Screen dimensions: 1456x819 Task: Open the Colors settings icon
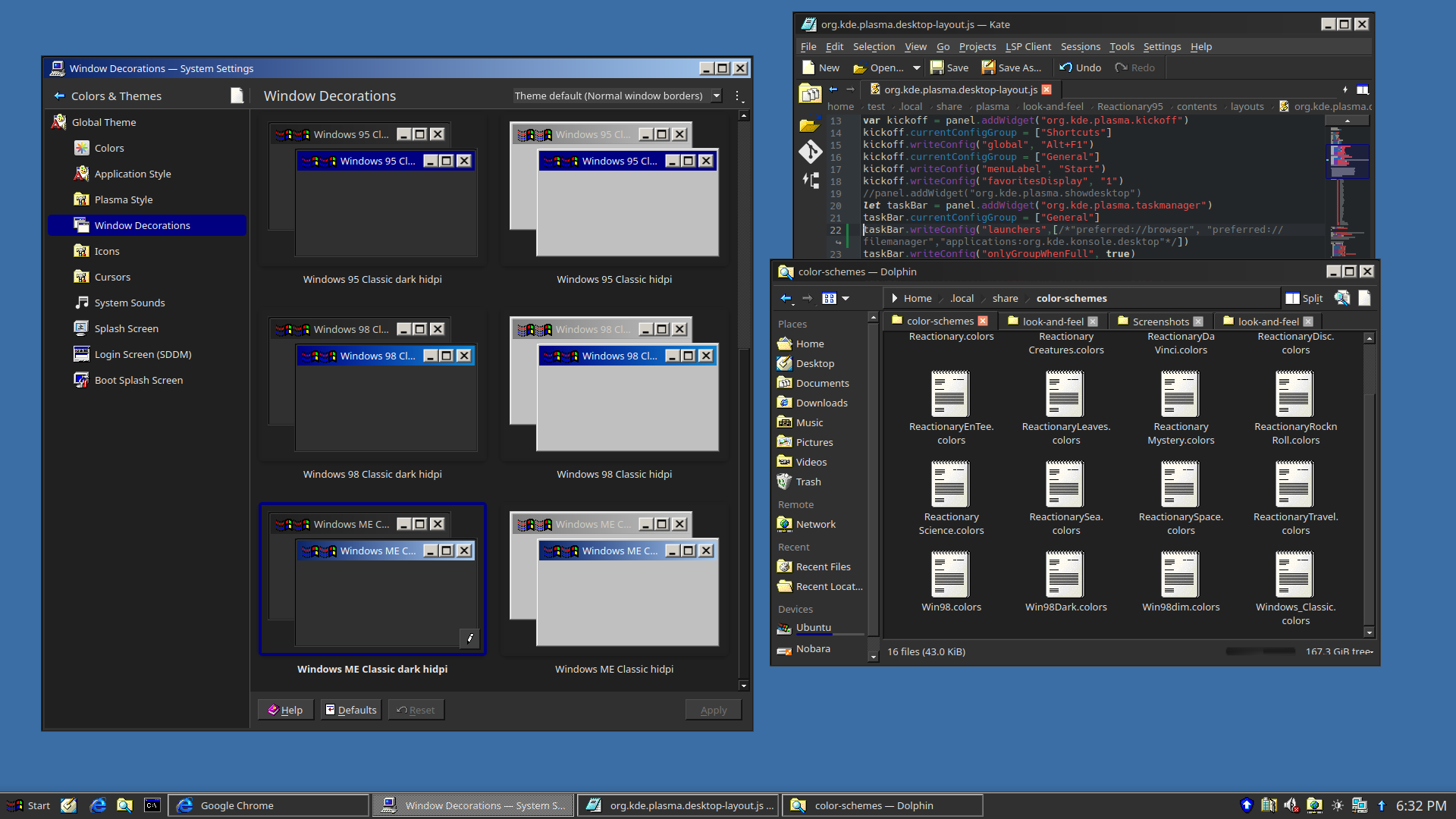click(81, 148)
